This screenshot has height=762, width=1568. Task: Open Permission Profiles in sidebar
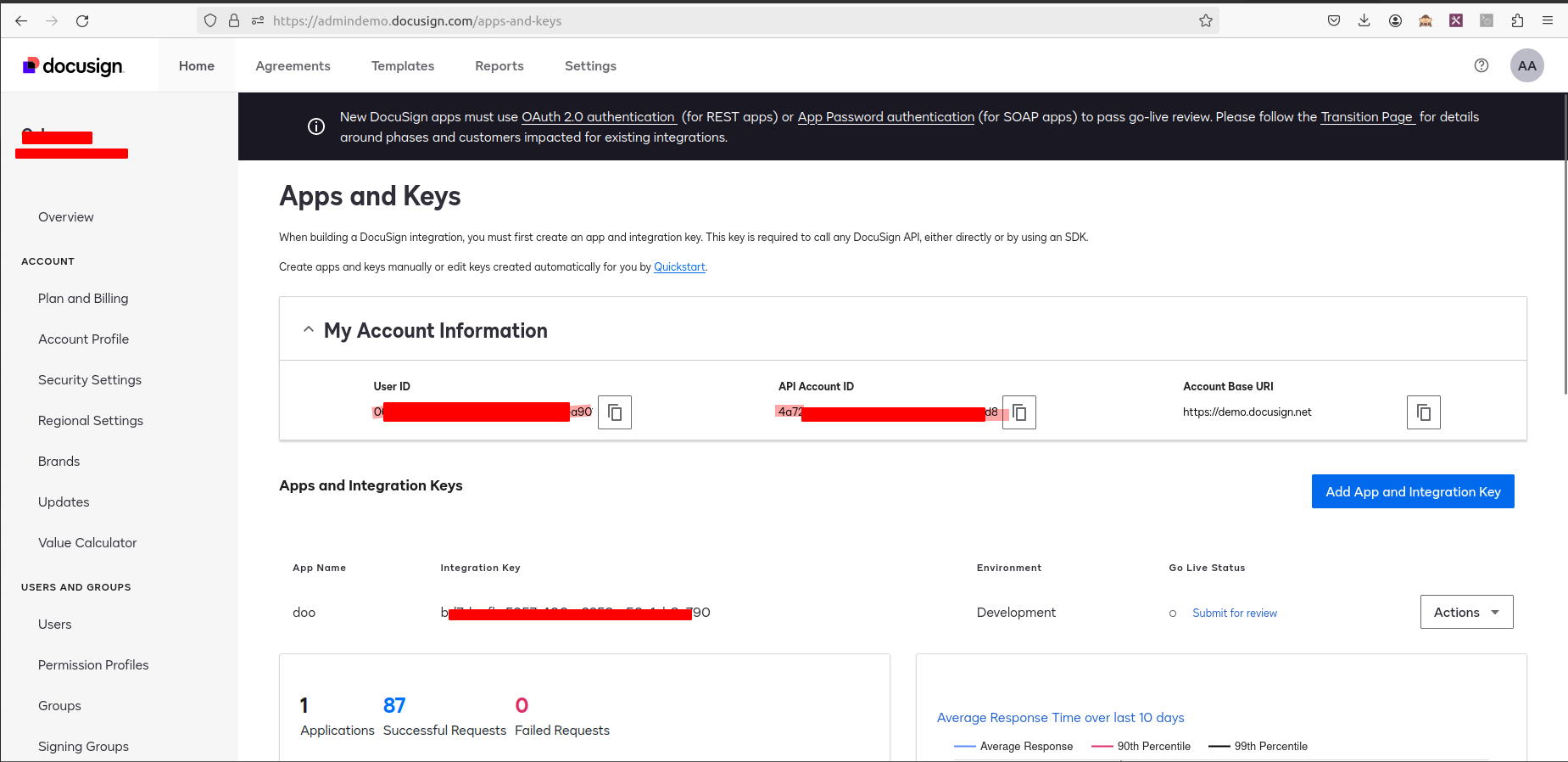[x=93, y=665]
